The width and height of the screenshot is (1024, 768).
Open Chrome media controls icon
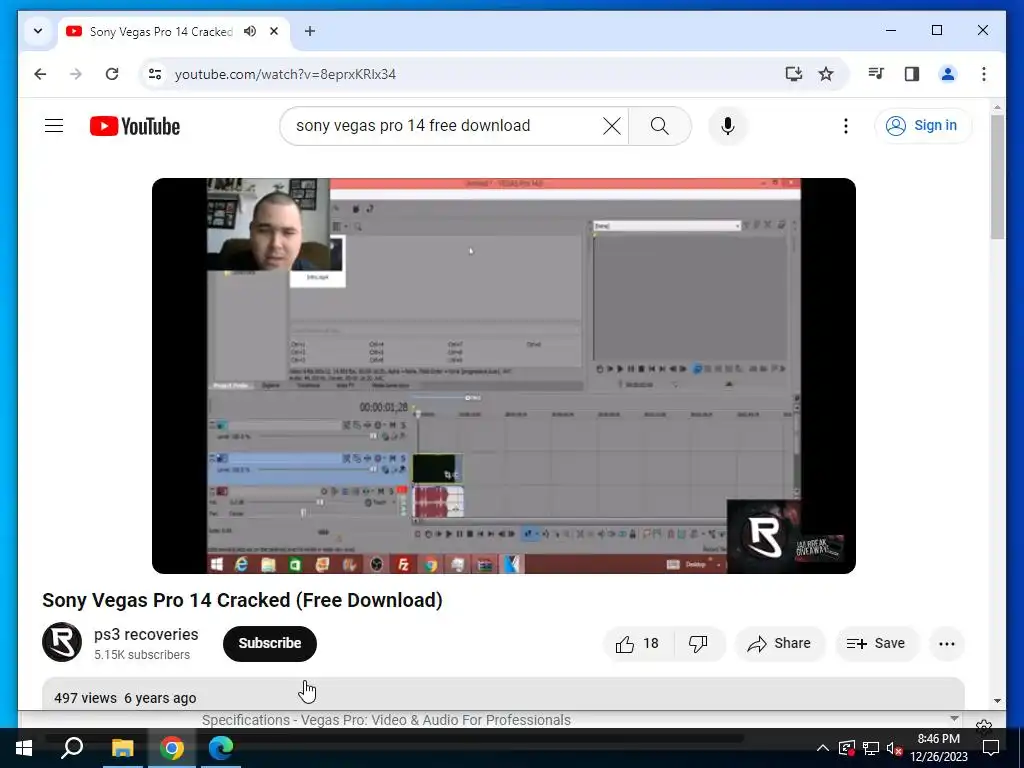pyautogui.click(x=876, y=74)
